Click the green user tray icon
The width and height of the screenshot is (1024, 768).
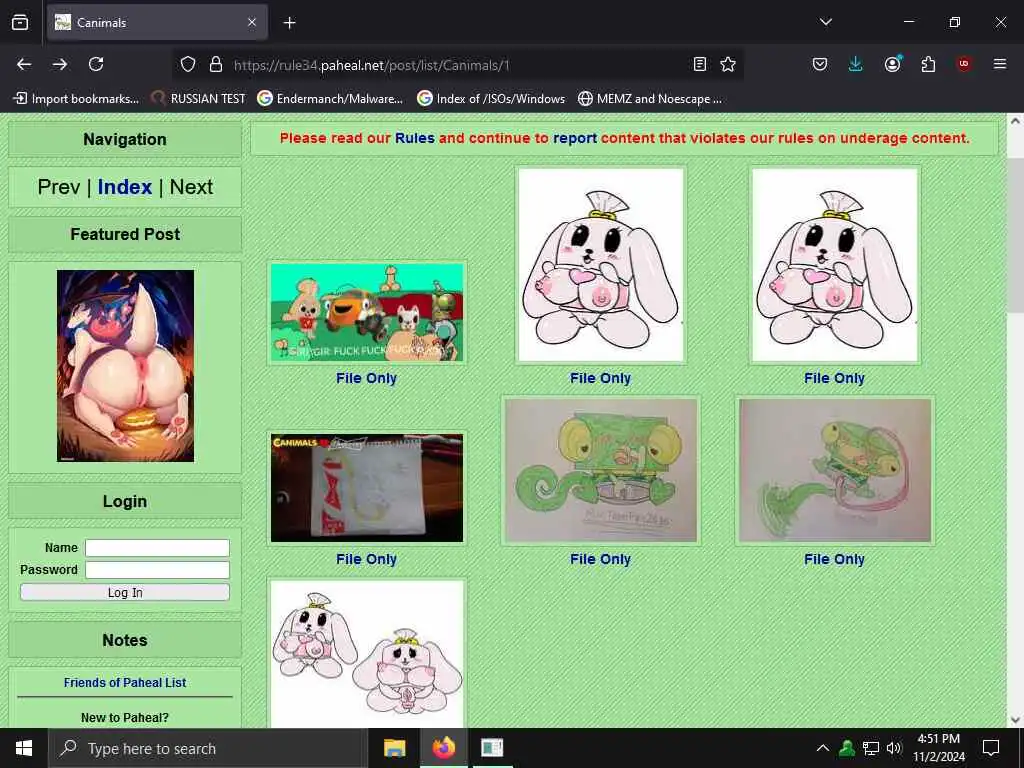(847, 748)
